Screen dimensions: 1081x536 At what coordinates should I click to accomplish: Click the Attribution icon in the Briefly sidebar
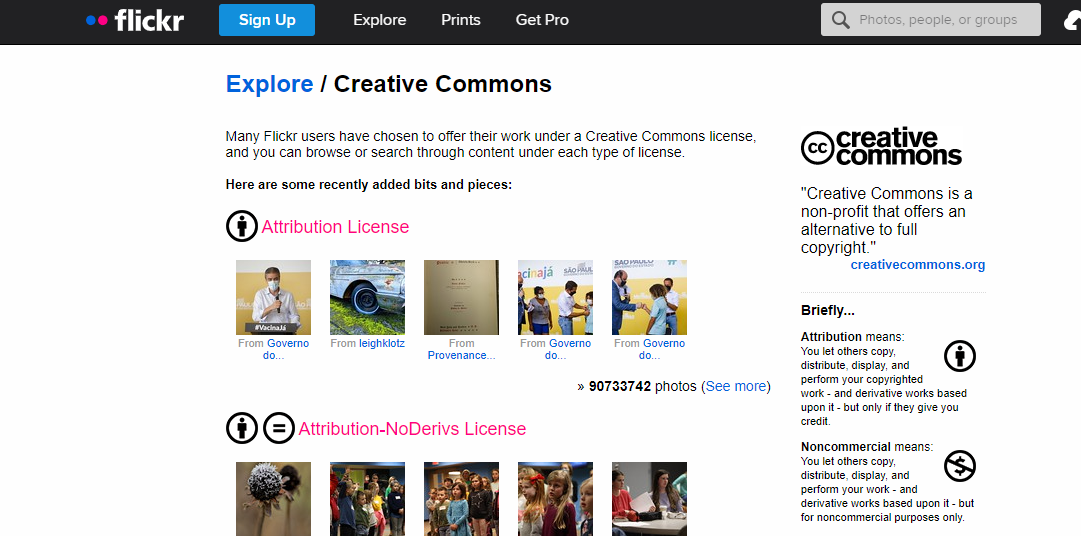[960, 356]
